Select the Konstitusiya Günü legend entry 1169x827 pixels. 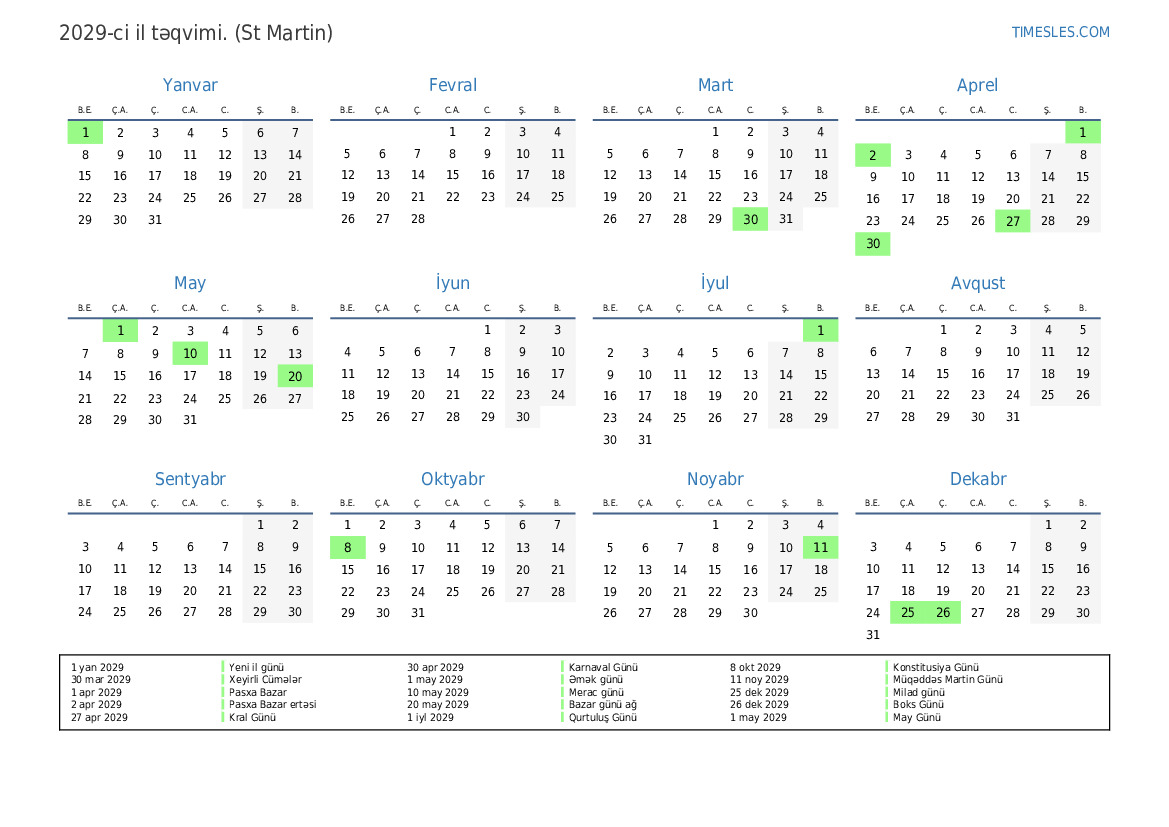[936, 667]
